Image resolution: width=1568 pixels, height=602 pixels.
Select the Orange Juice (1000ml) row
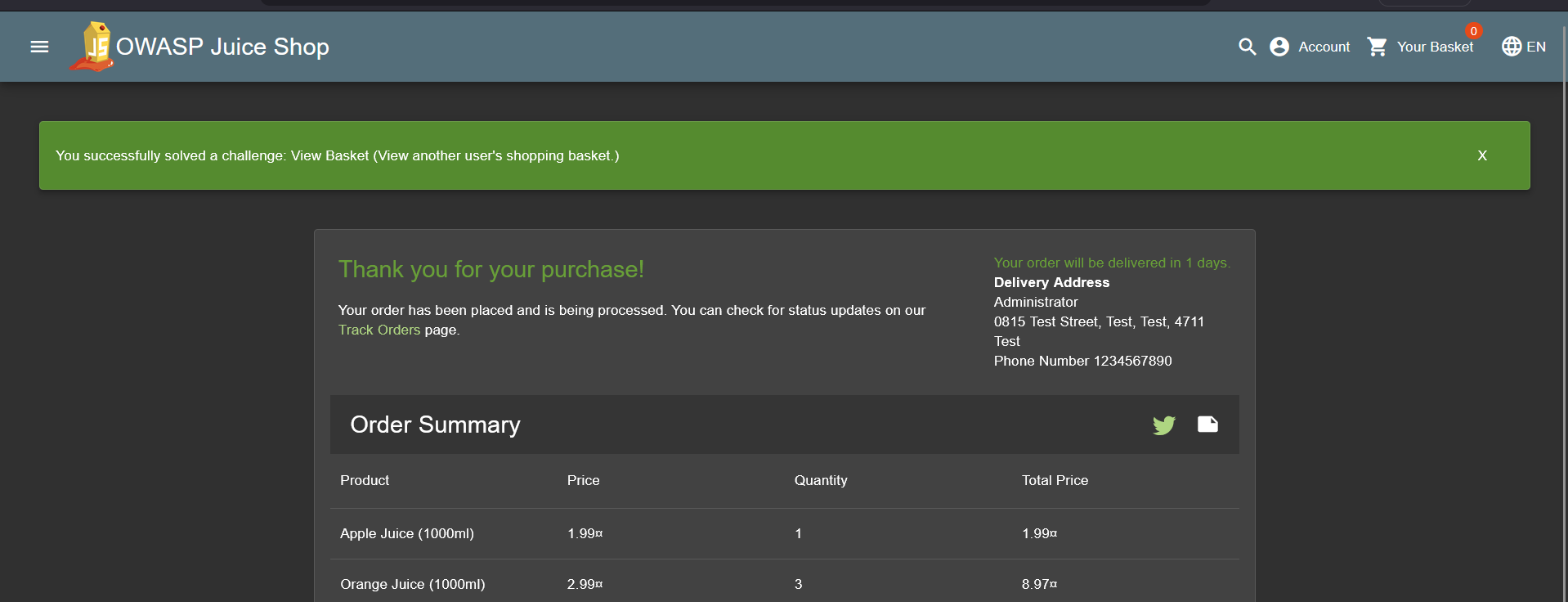pos(413,584)
